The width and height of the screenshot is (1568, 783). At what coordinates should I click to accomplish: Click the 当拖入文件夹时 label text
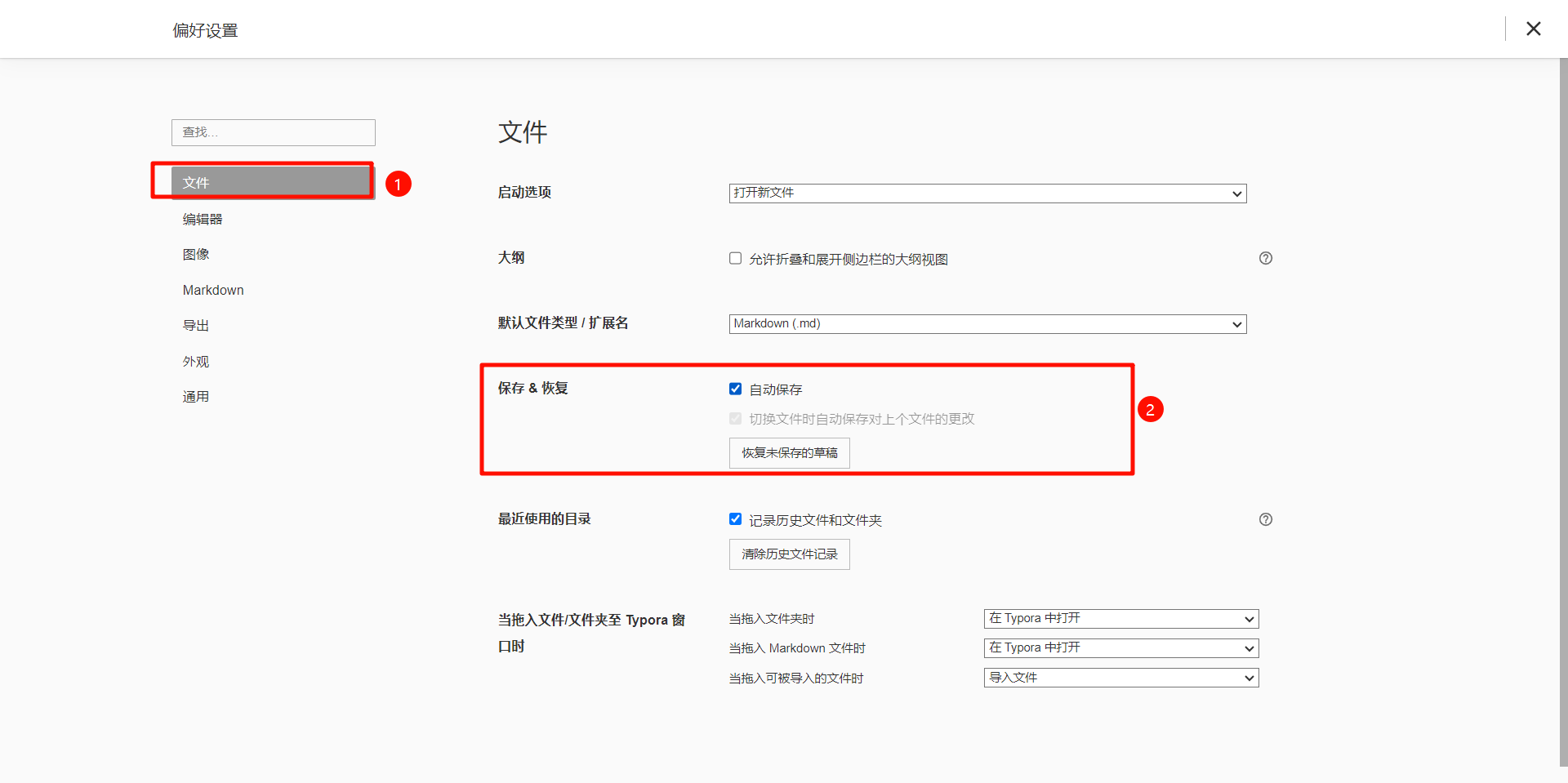[x=772, y=619]
